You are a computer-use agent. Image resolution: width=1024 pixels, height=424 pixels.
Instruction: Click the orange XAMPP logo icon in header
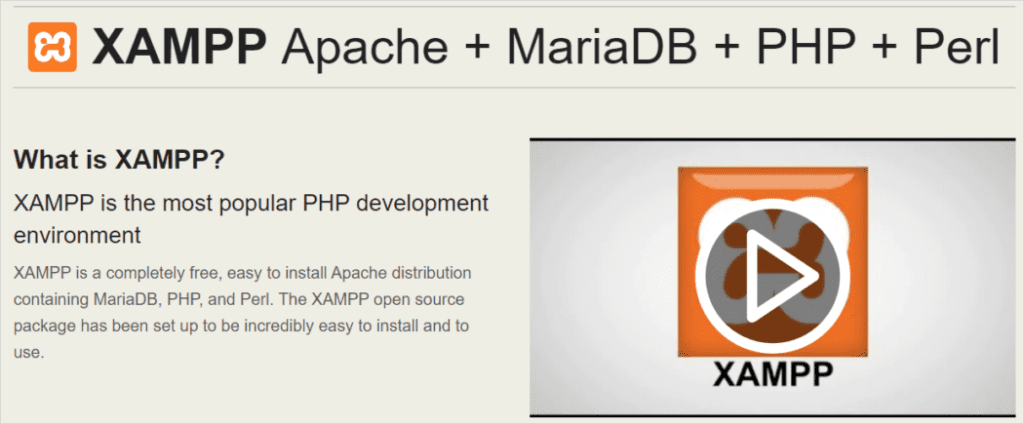click(52, 48)
